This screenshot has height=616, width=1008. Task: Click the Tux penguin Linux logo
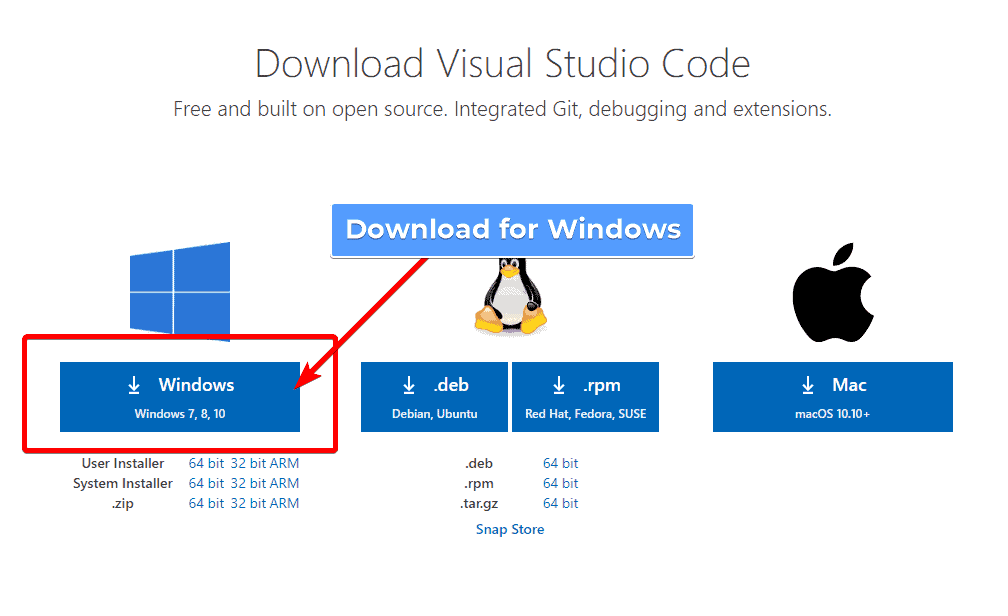coord(511,296)
